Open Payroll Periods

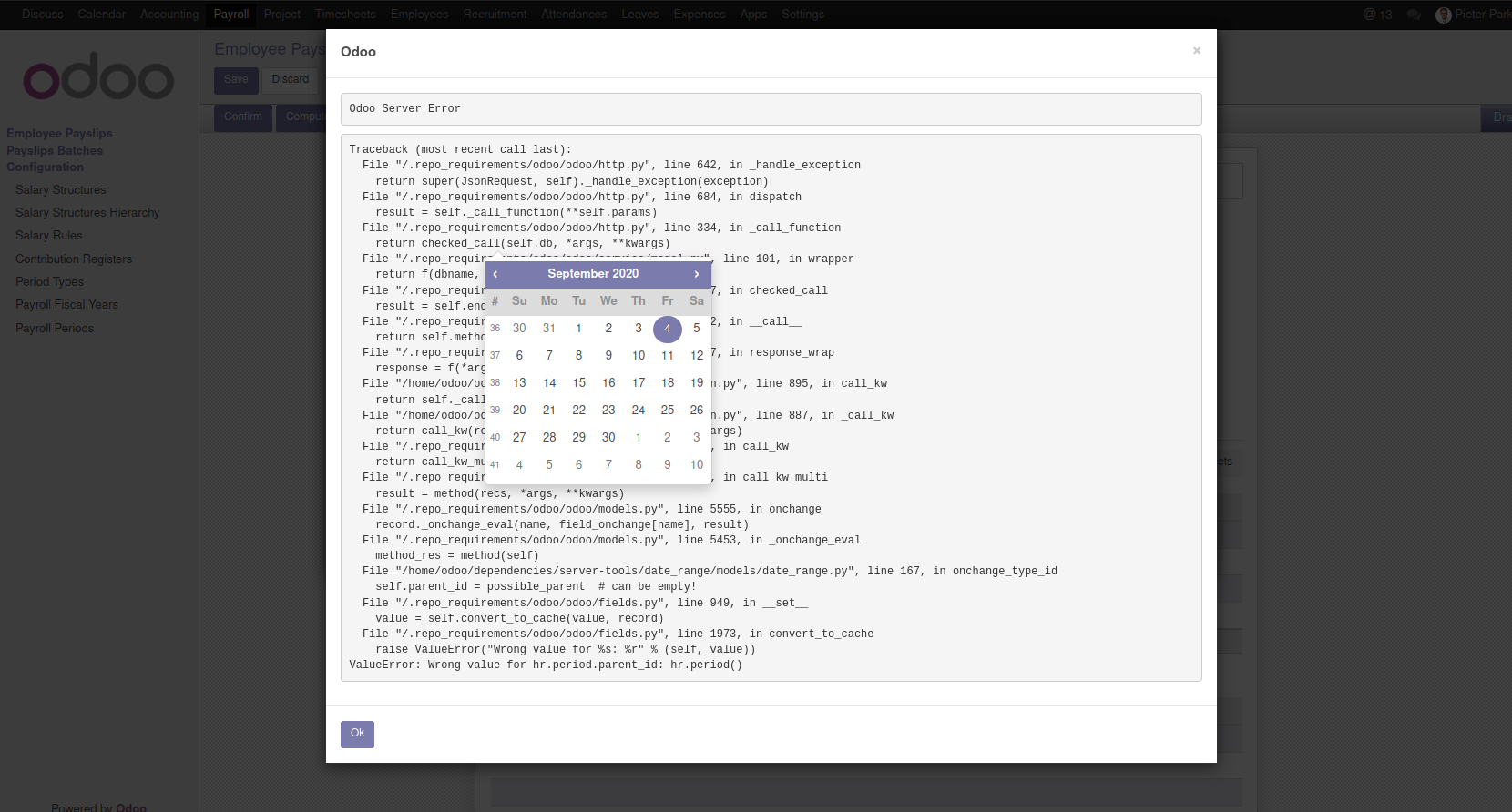pos(55,329)
